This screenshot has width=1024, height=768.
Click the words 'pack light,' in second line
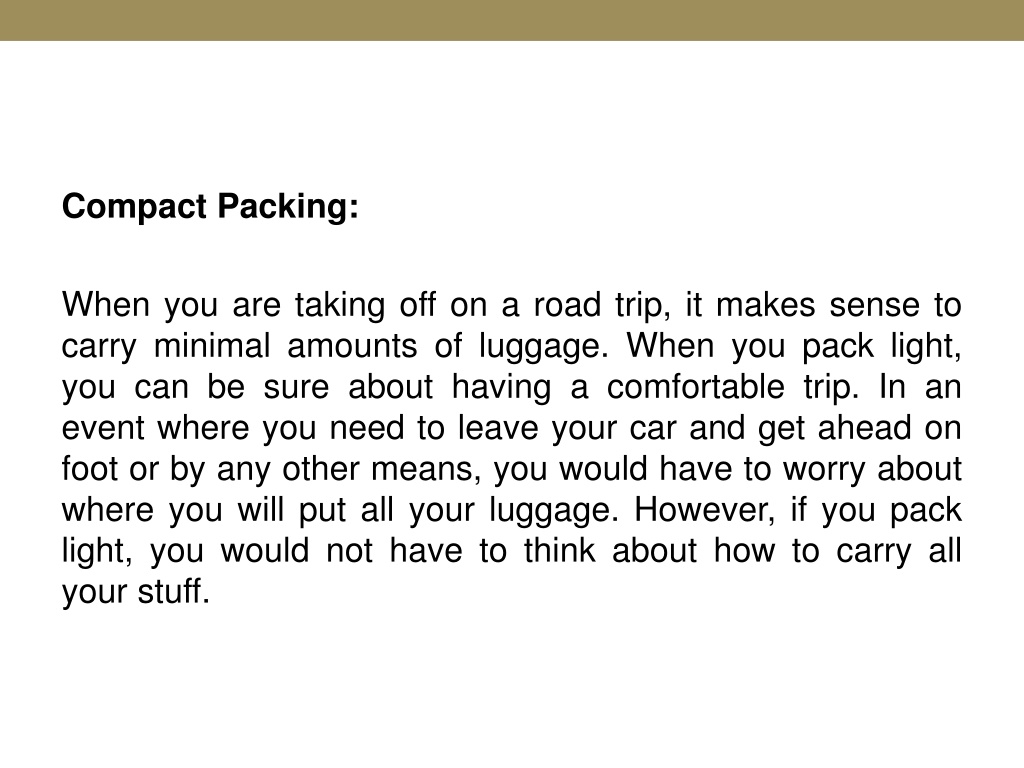(882, 347)
